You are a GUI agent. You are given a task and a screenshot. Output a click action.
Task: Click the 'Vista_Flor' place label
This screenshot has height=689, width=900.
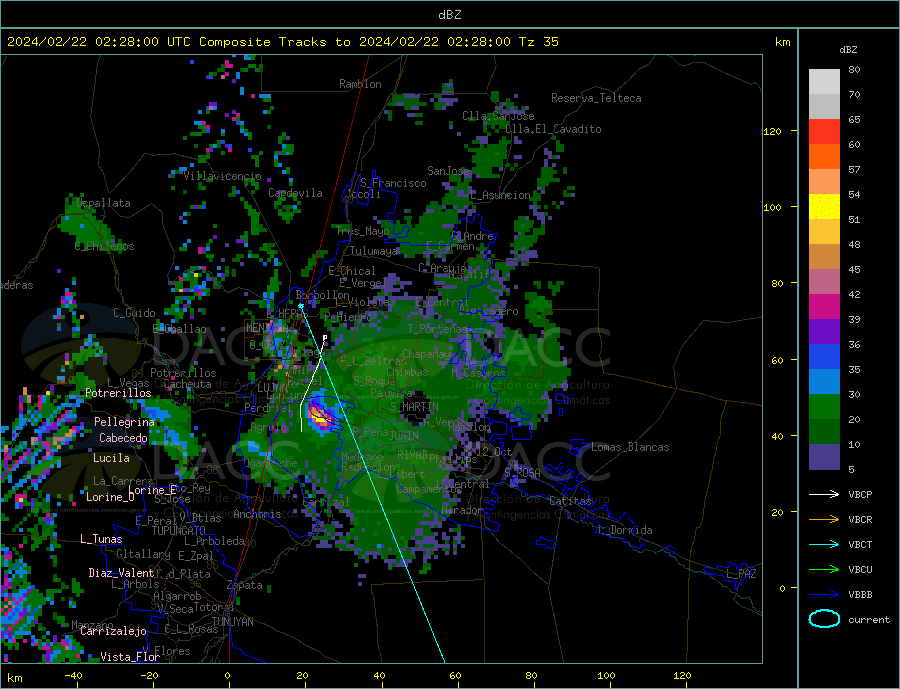click(130, 657)
